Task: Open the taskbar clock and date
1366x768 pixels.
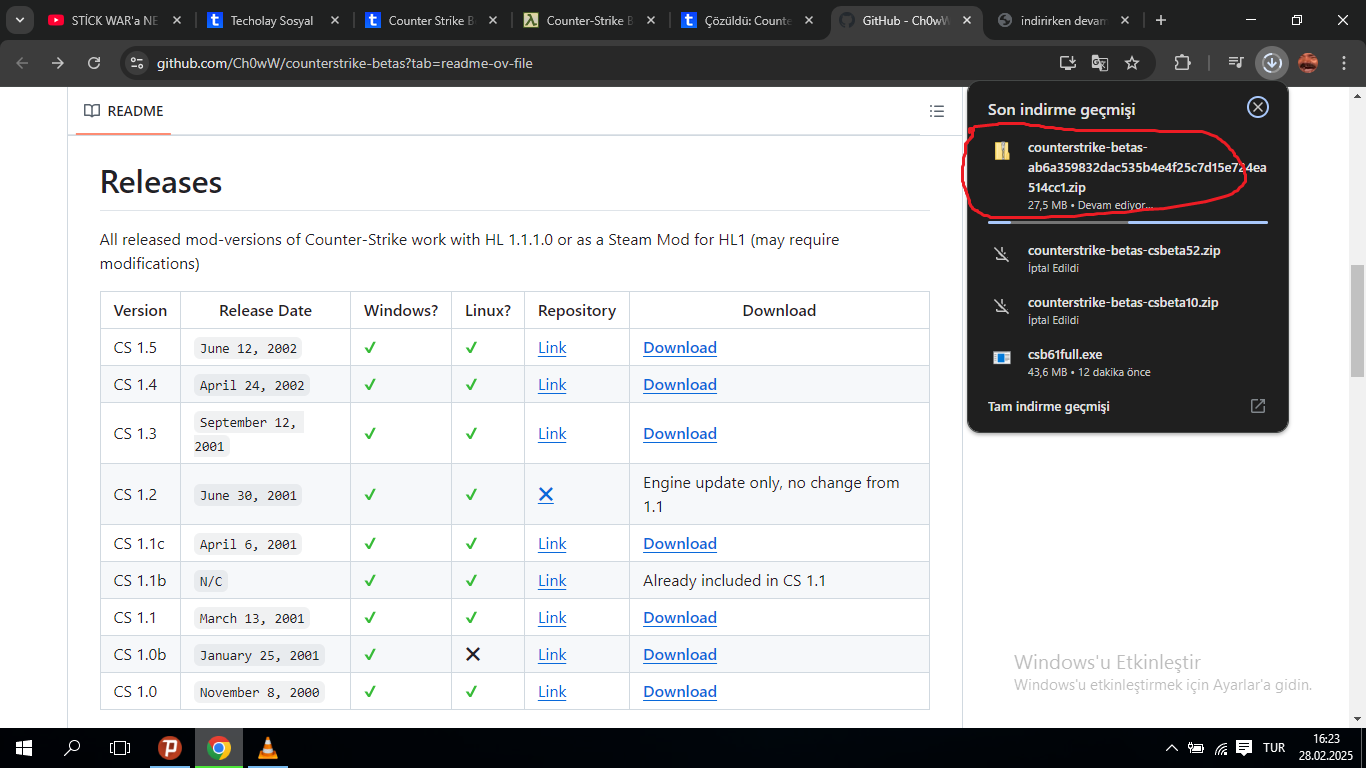Action: [x=1326, y=748]
